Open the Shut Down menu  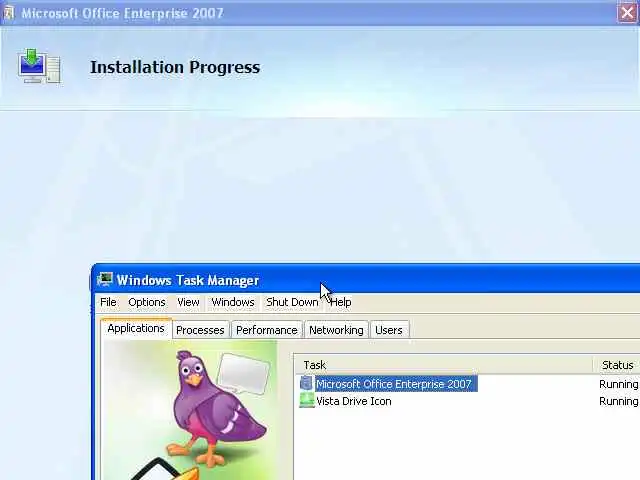coord(292,302)
